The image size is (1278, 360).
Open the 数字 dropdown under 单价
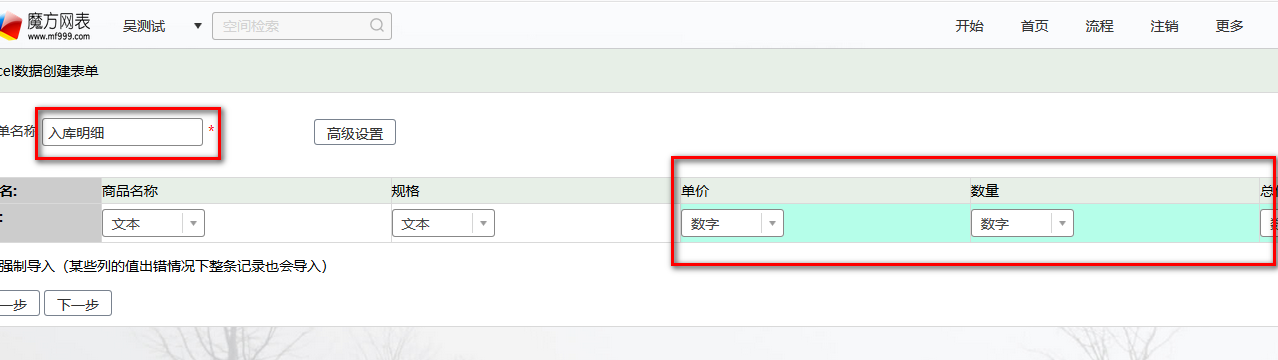click(x=732, y=224)
